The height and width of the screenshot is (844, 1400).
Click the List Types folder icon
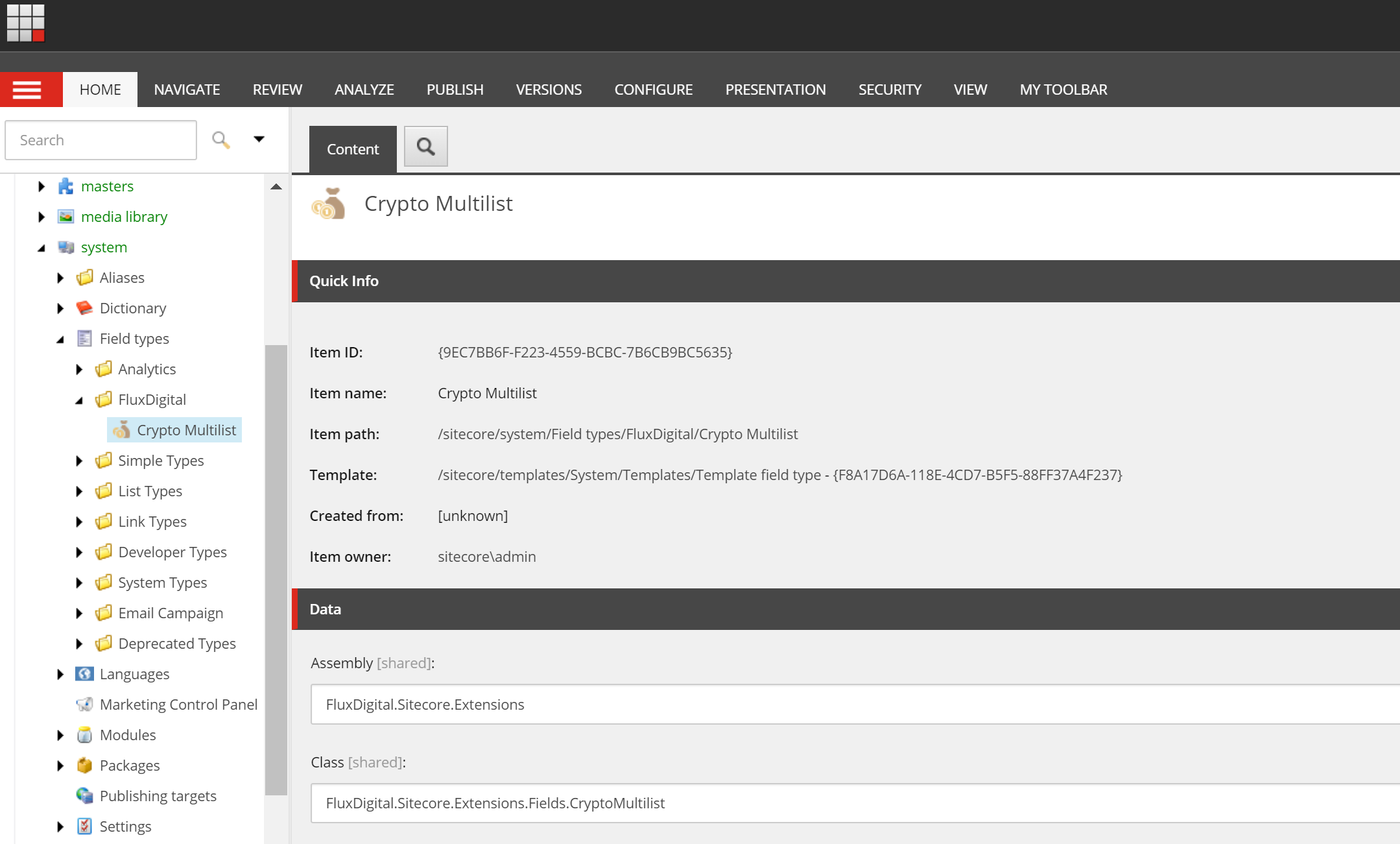[x=104, y=491]
